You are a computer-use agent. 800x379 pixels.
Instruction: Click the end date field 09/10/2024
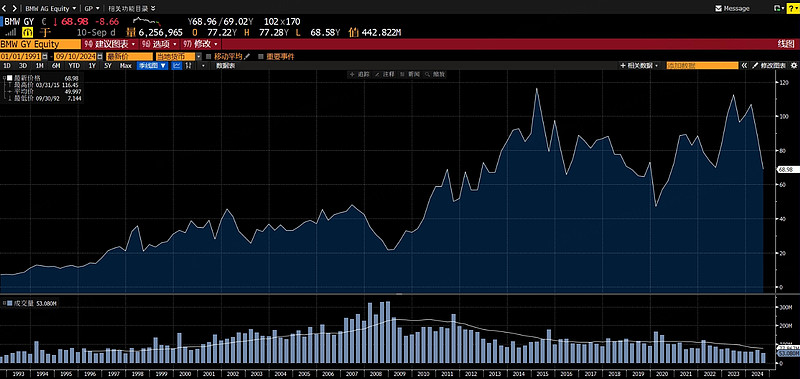click(76, 56)
